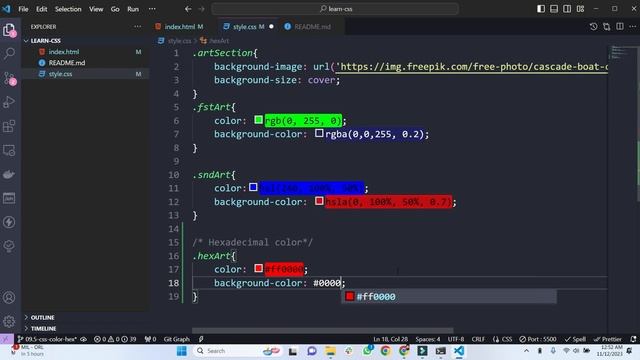The image size is (640, 360).
Task: Open the File menu
Action: (x=23, y=9)
